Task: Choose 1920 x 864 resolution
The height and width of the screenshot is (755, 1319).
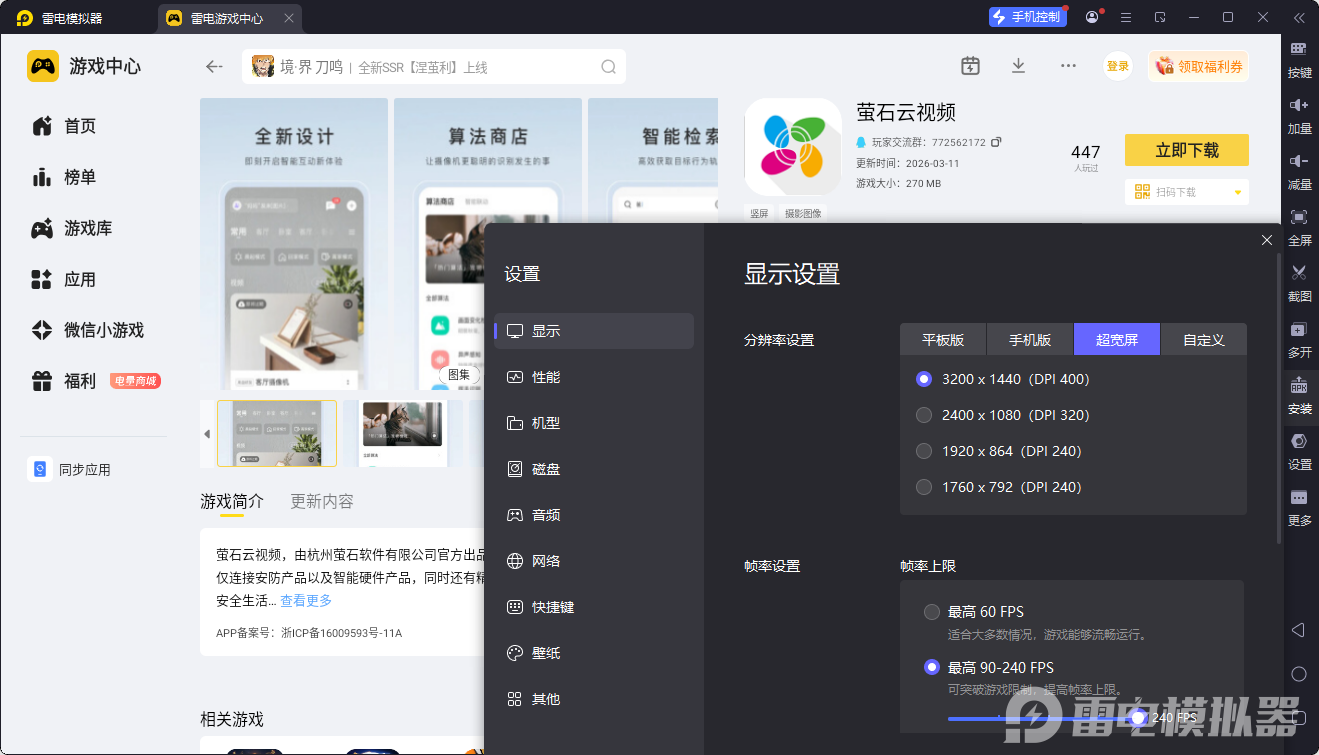Action: 924,451
